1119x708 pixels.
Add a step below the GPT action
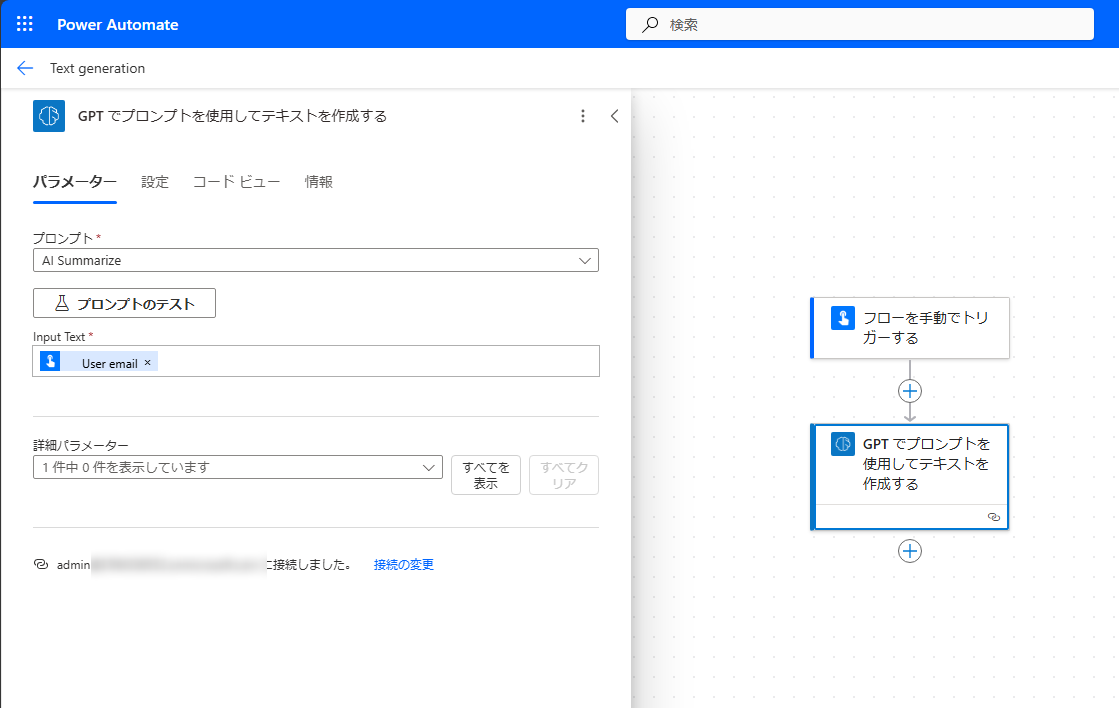point(910,551)
